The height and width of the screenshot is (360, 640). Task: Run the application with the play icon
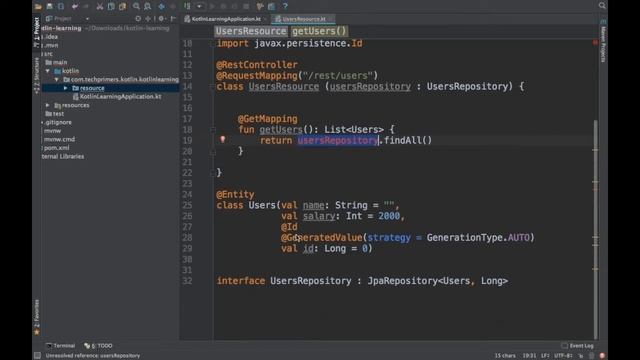(212, 6)
